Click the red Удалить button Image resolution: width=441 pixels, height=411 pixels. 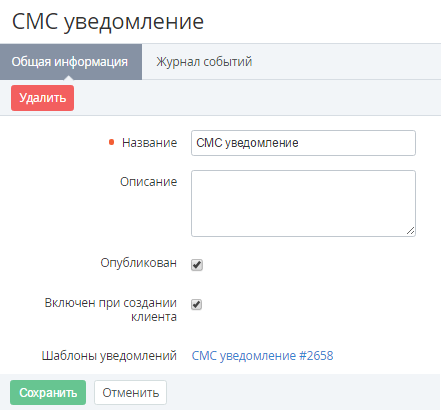pos(42,98)
